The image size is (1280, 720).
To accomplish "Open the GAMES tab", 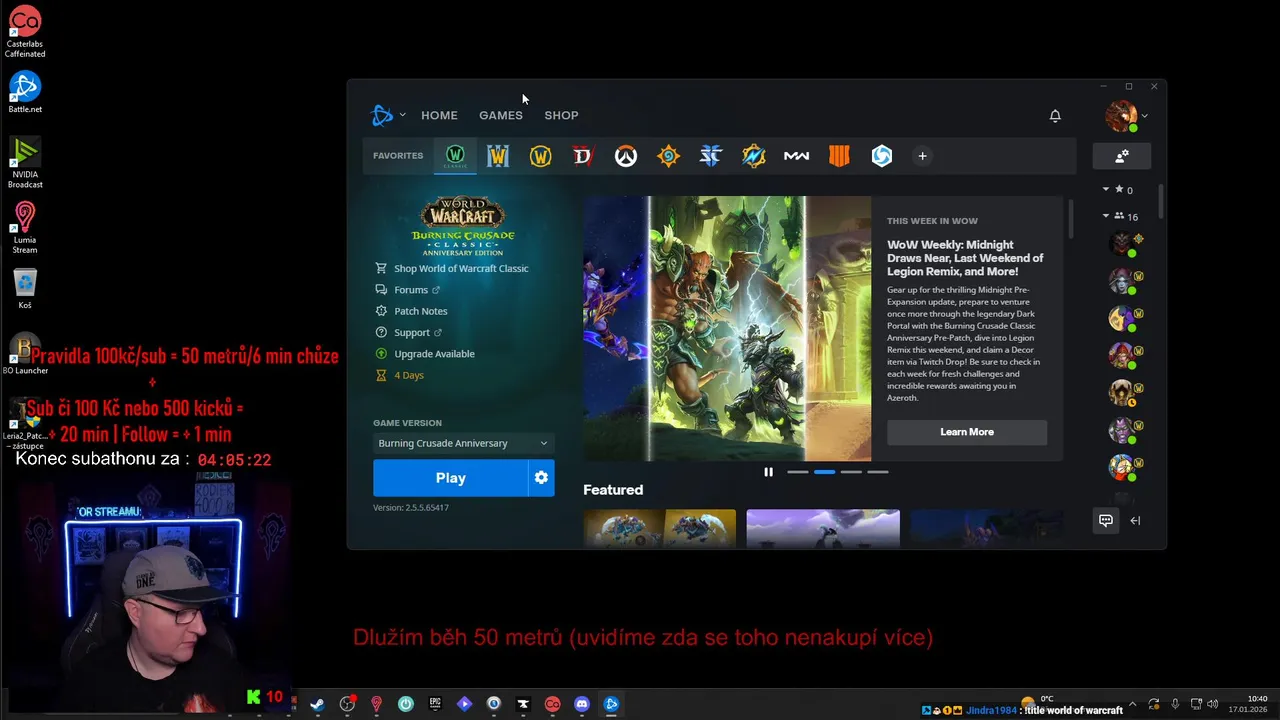I will [x=501, y=115].
